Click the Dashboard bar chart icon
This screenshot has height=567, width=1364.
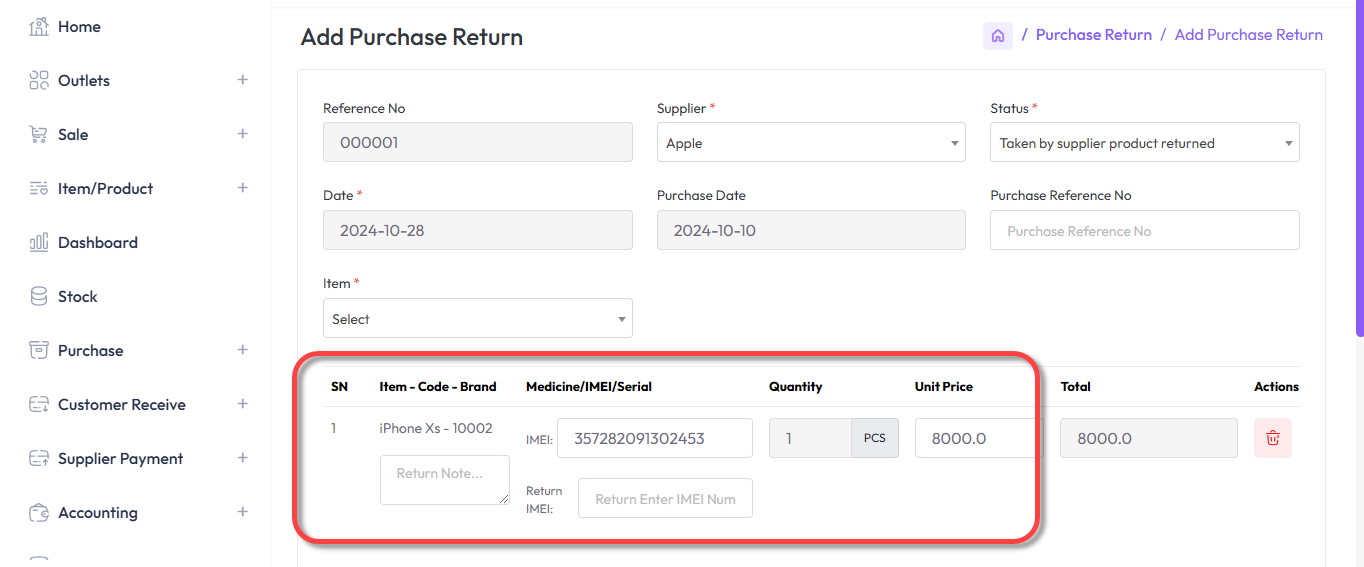tap(39, 243)
